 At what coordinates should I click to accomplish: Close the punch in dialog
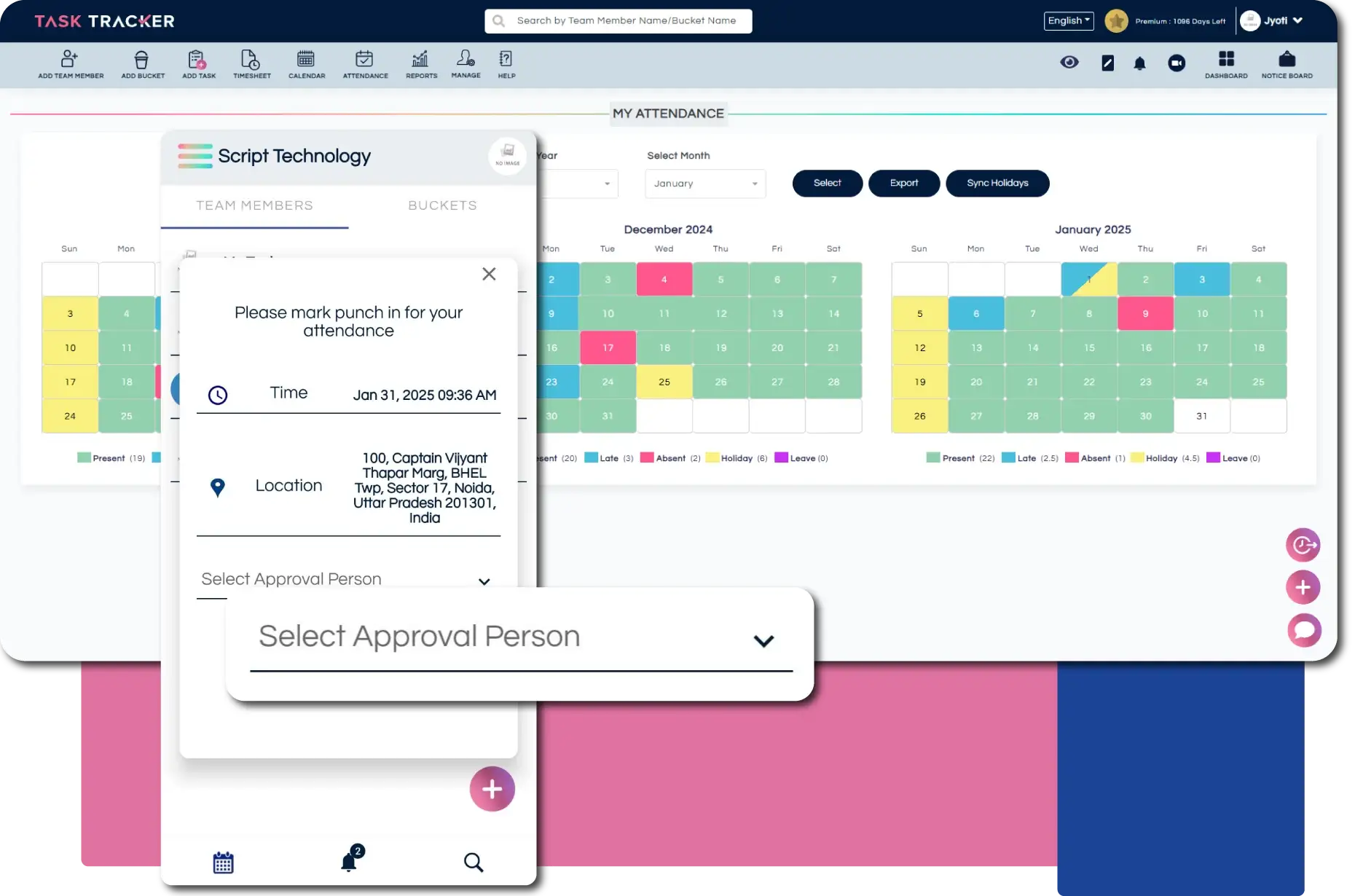pos(489,274)
